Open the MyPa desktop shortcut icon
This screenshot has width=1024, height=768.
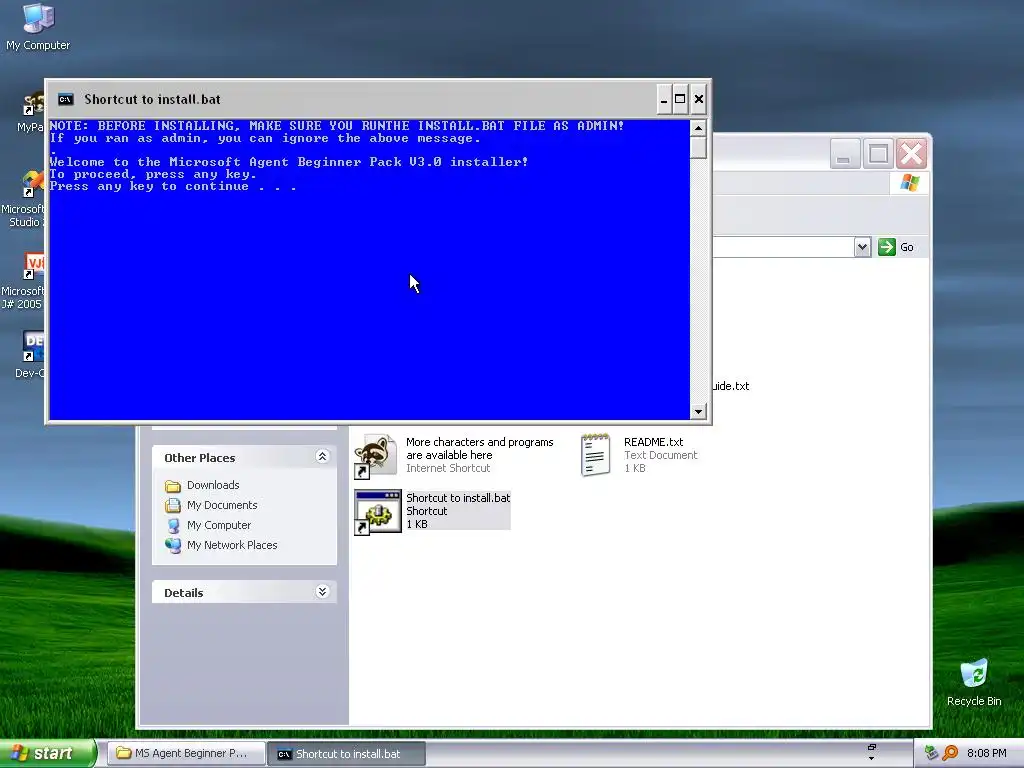[31, 112]
